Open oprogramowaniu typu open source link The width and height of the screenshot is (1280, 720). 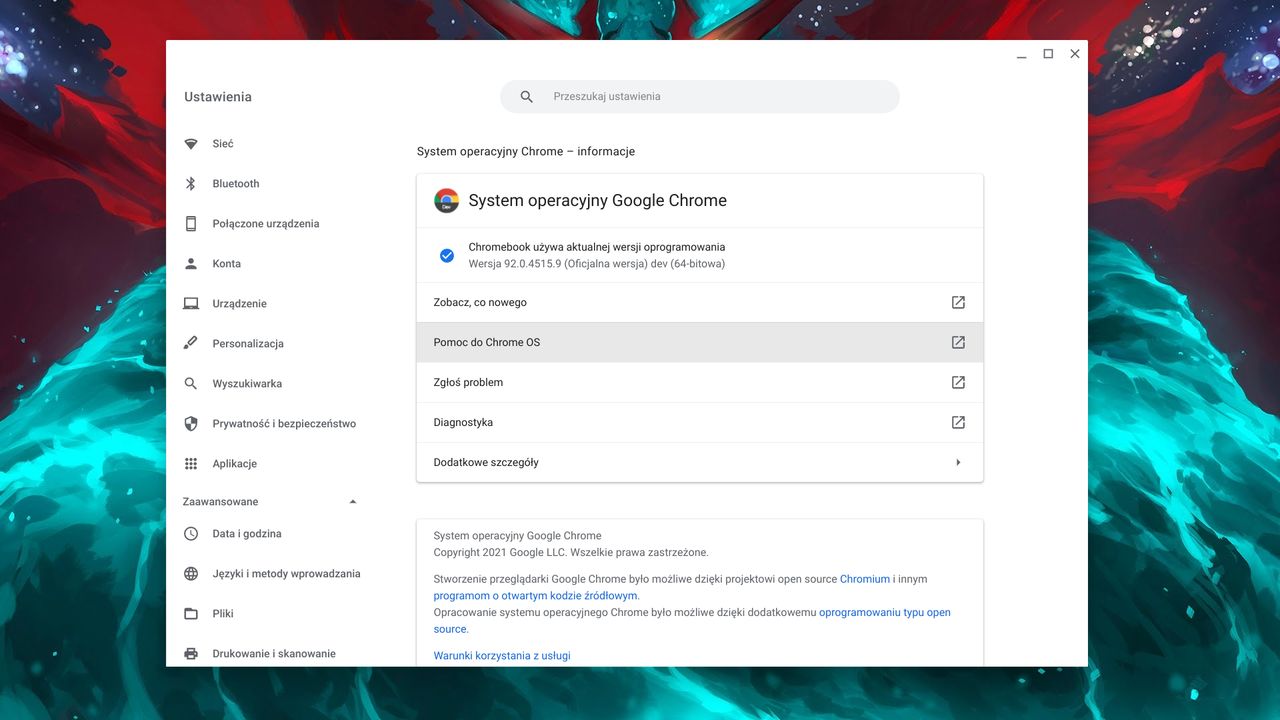click(x=692, y=621)
